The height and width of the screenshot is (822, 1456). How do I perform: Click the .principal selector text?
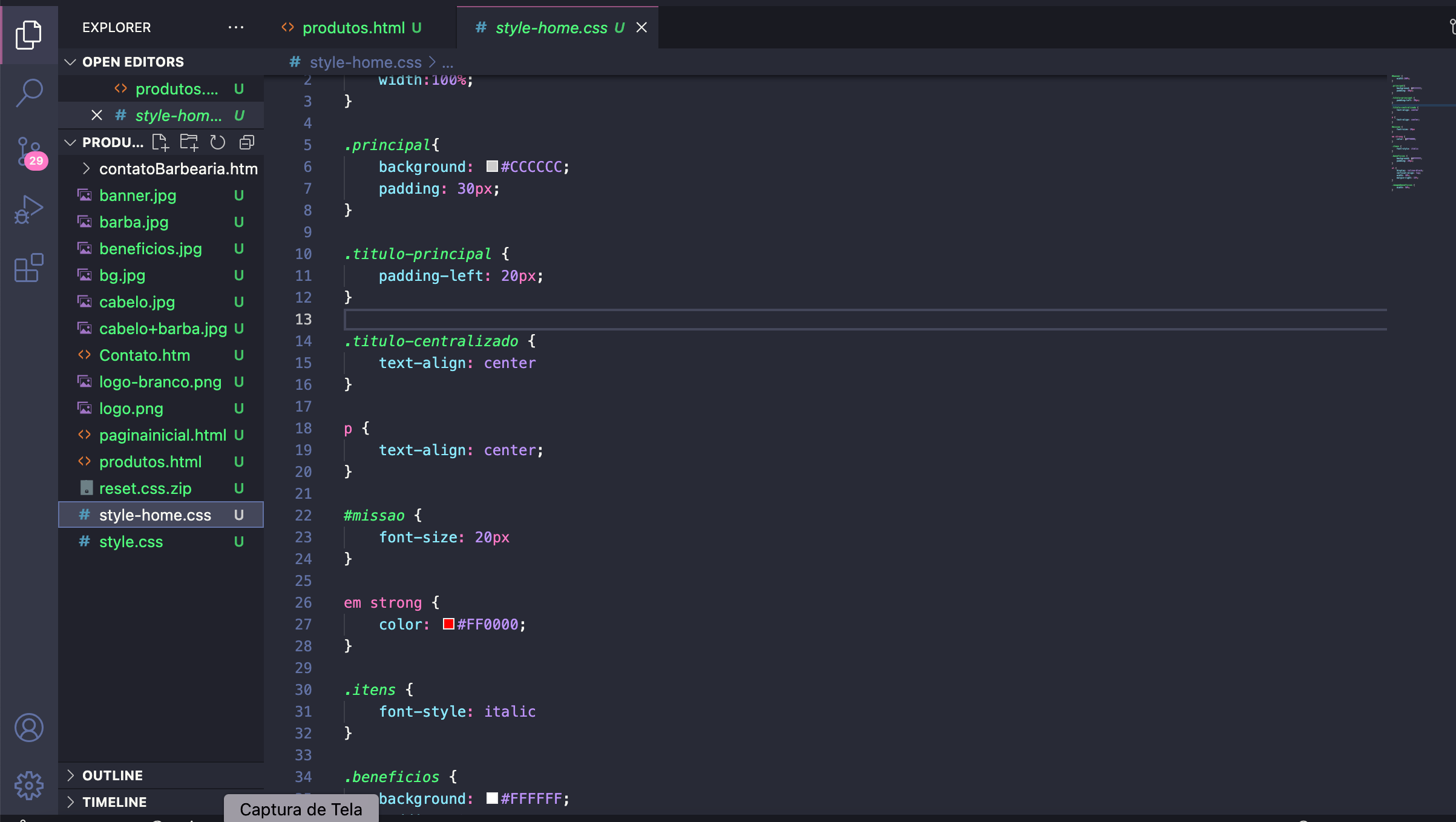387,145
